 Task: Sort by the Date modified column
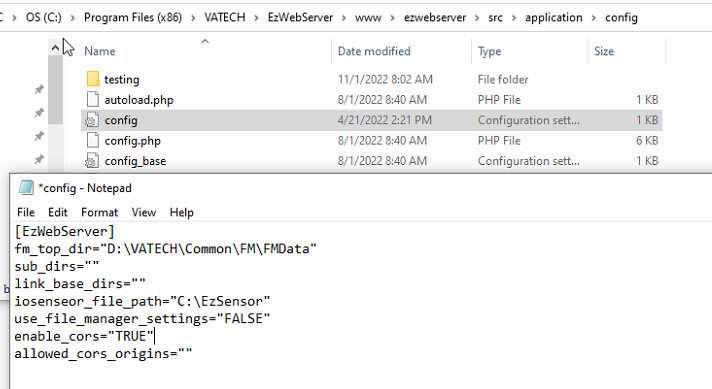pyautogui.click(x=374, y=51)
